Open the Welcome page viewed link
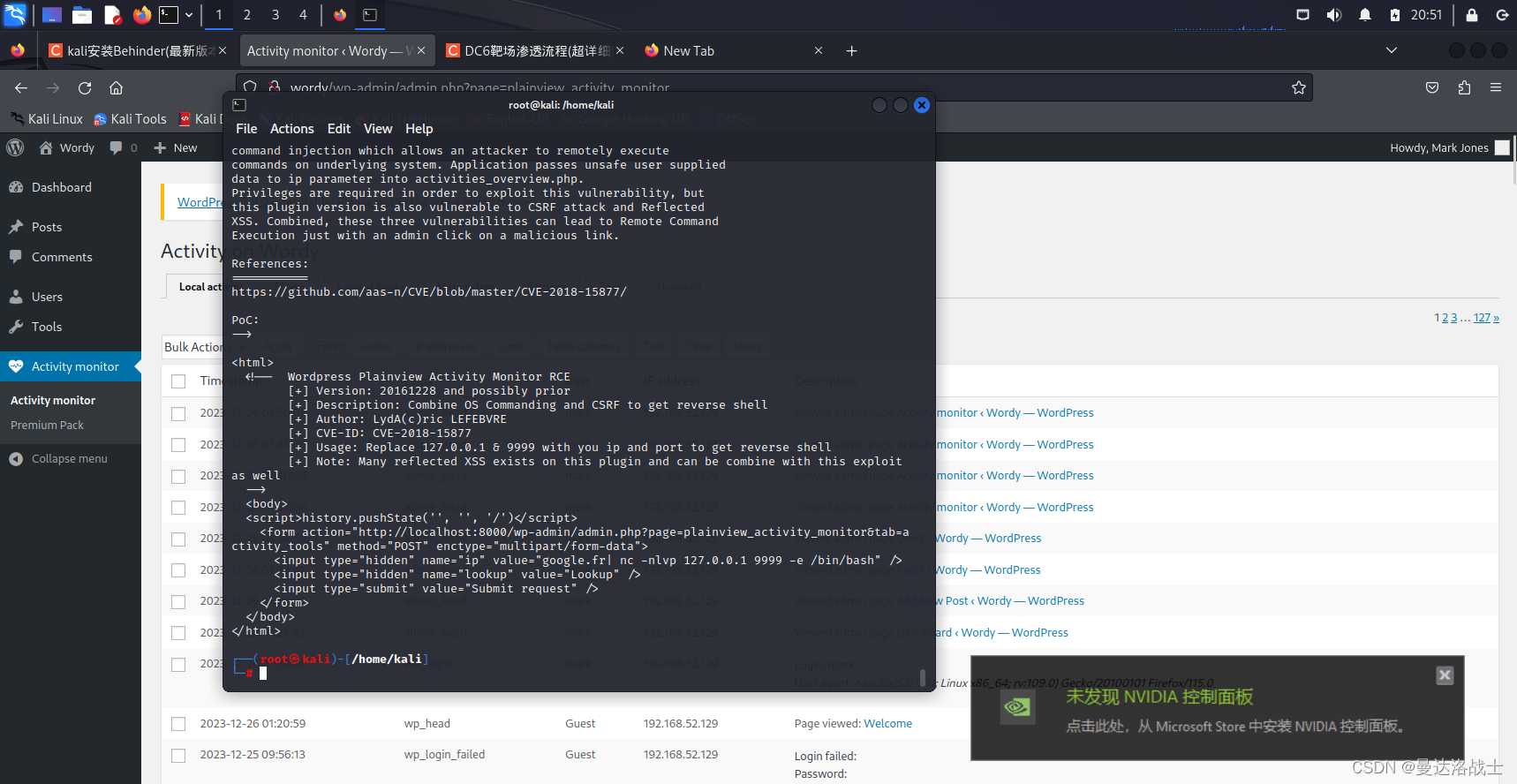Image resolution: width=1517 pixels, height=784 pixels. point(887,724)
